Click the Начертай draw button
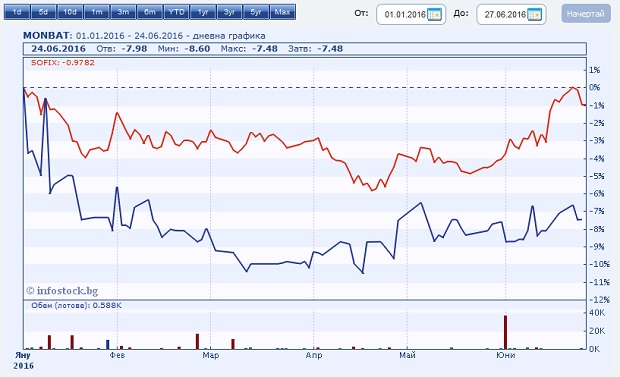The height and width of the screenshot is (377, 620). (586, 14)
